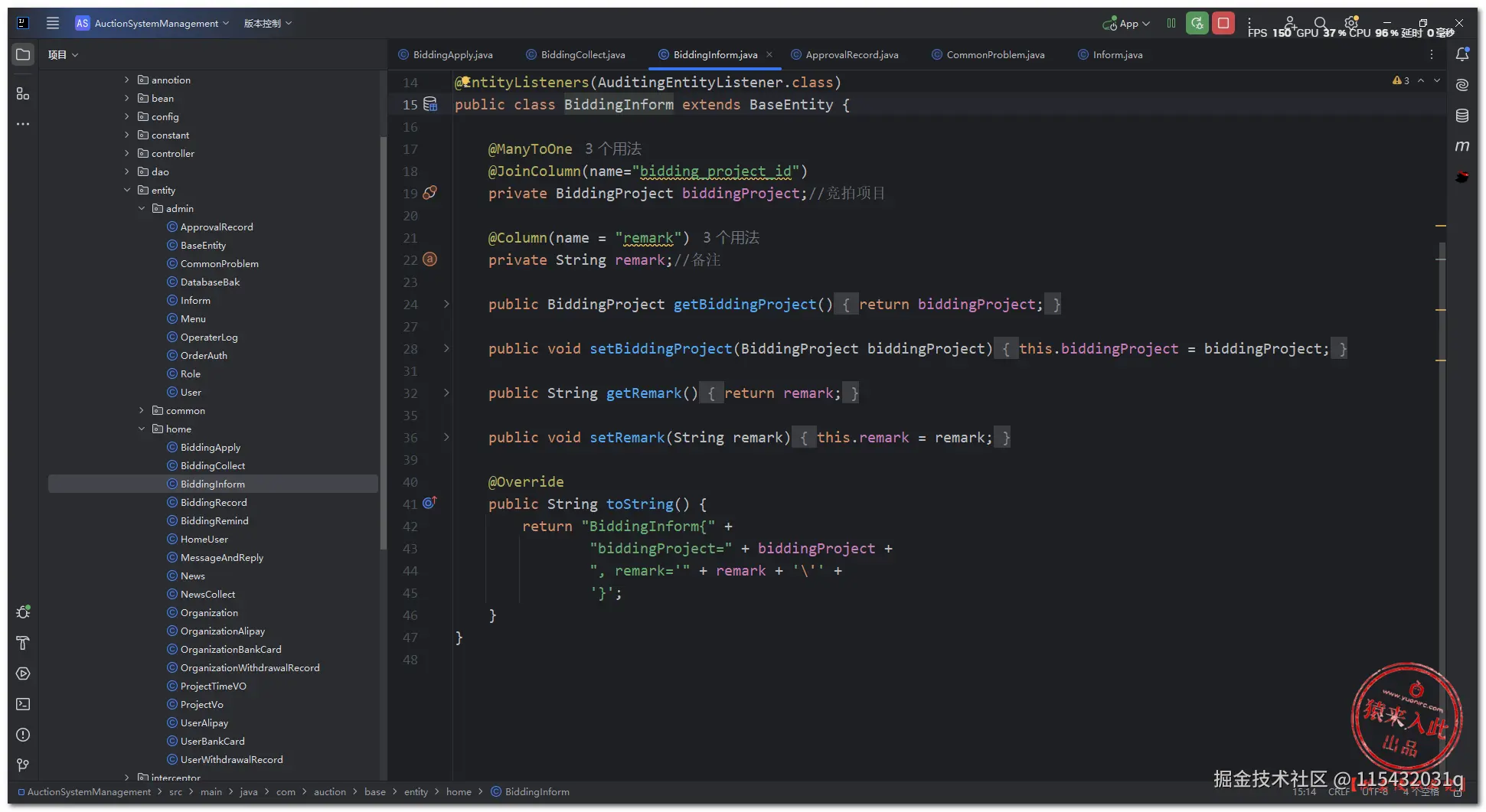Switch to the CommonProblem.java tab
The image size is (1486, 812).
click(988, 54)
